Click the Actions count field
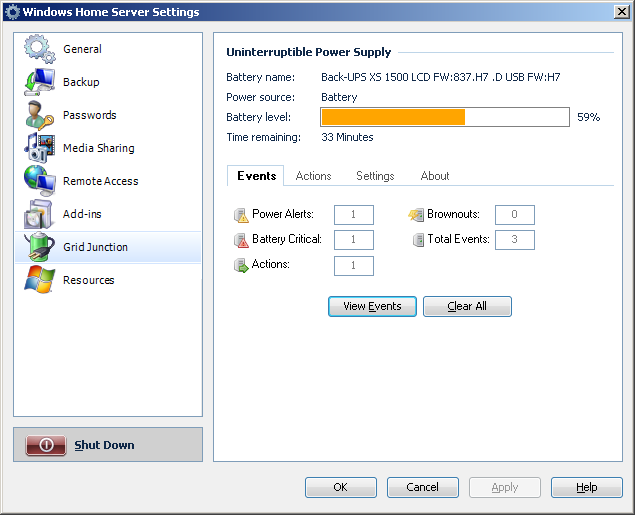 (354, 266)
